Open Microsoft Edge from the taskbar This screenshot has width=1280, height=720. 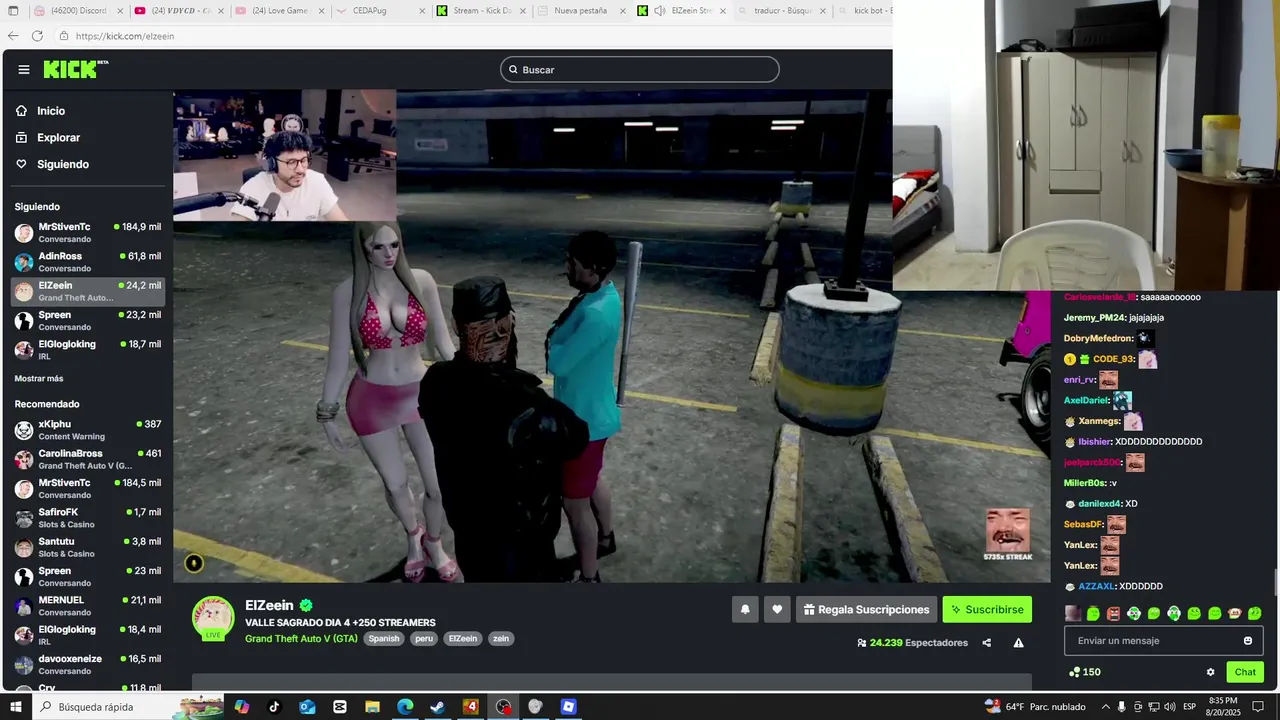click(405, 707)
